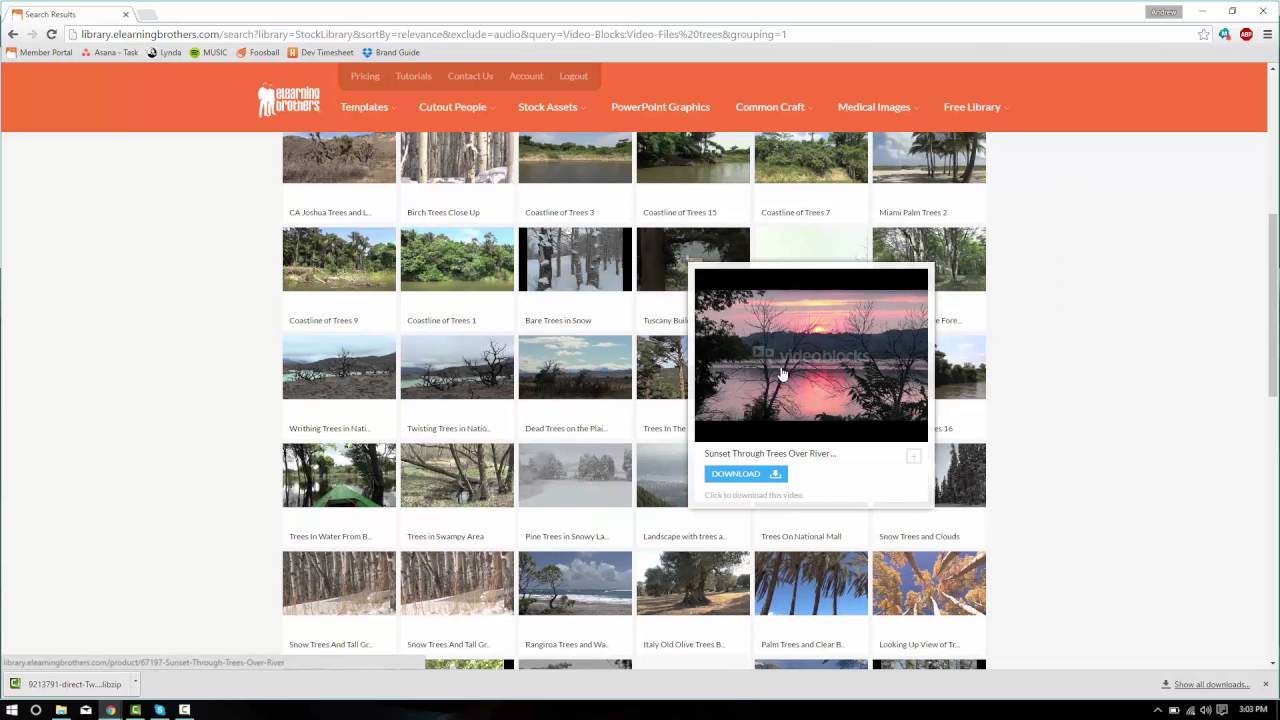Screen dimensions: 1280x720
Task: Open the Action Center notifications icon
Action: pyautogui.click(x=1221, y=710)
